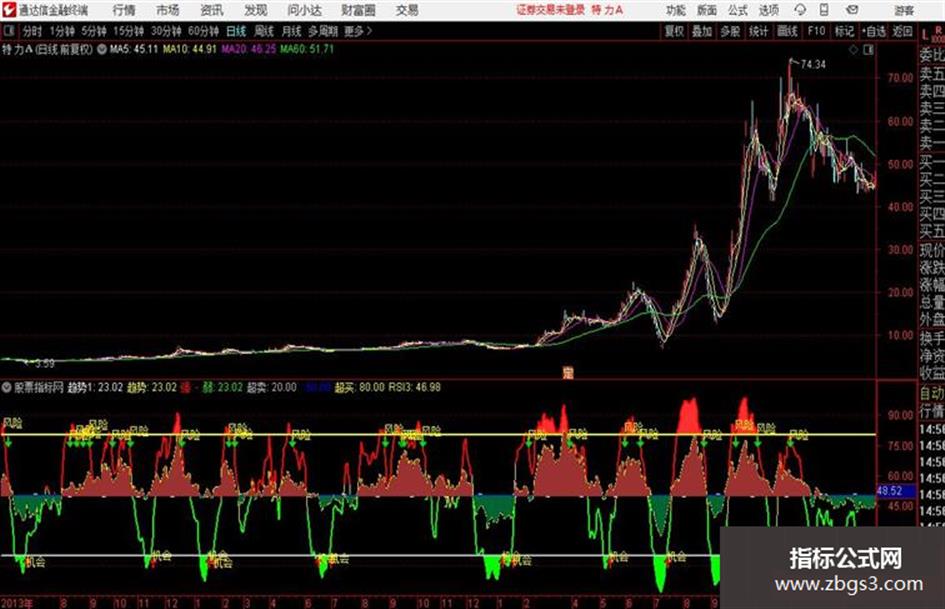Open F10 company info
This screenshot has width=945, height=609.
pos(816,31)
